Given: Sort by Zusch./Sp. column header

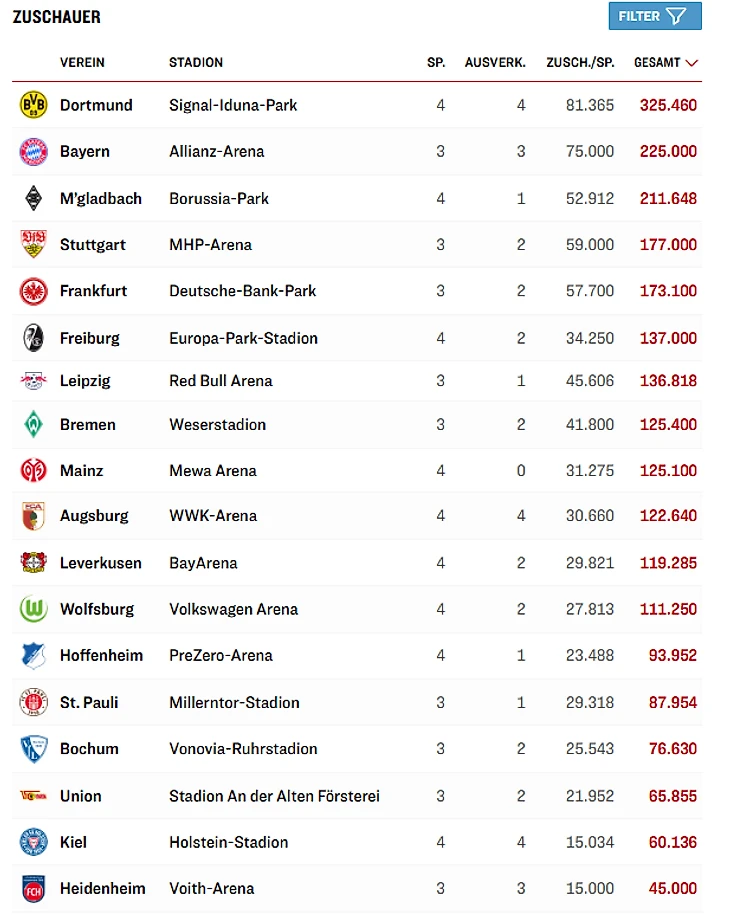Looking at the screenshot, I should 580,62.
